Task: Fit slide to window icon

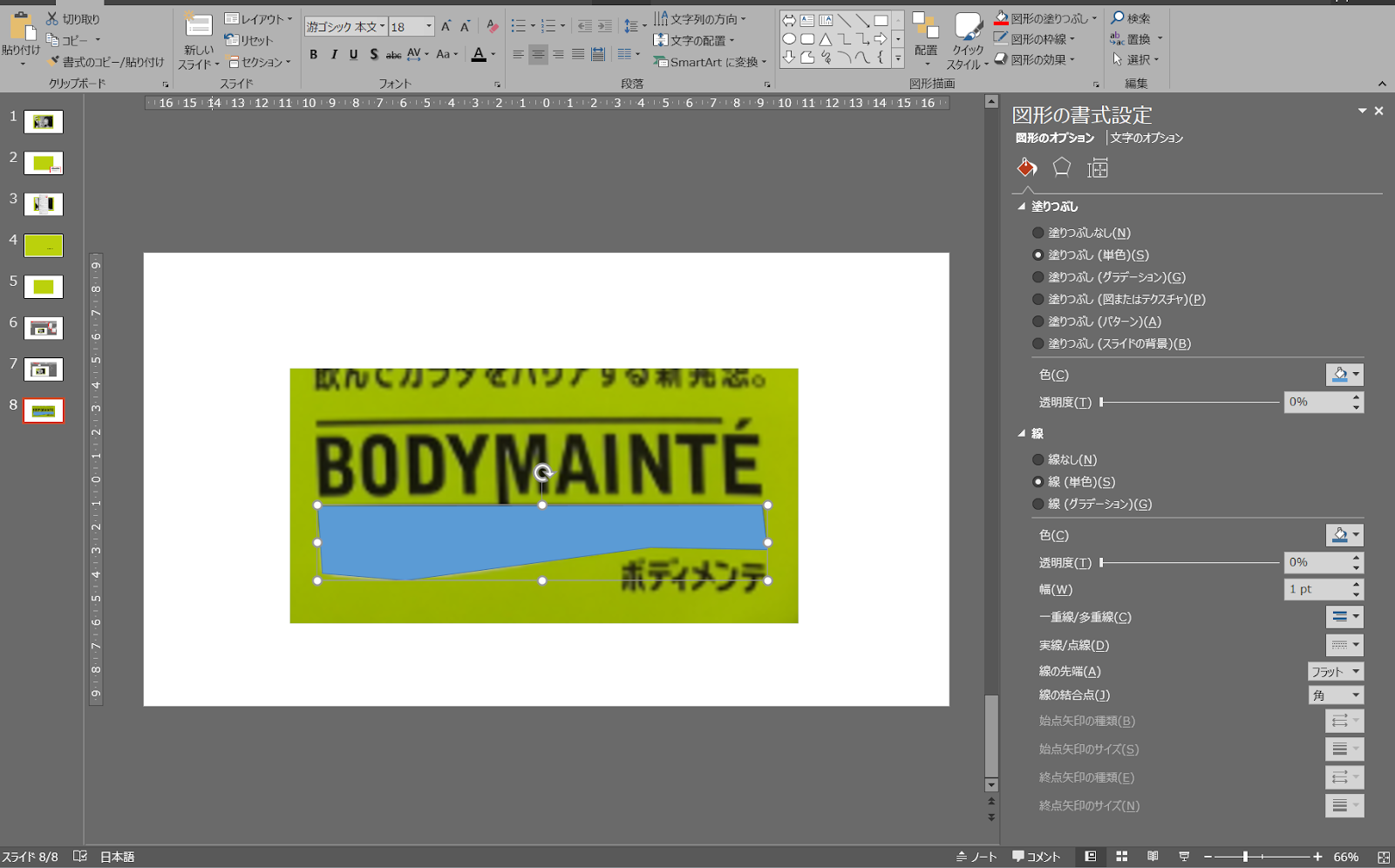Action: [x=1384, y=858]
